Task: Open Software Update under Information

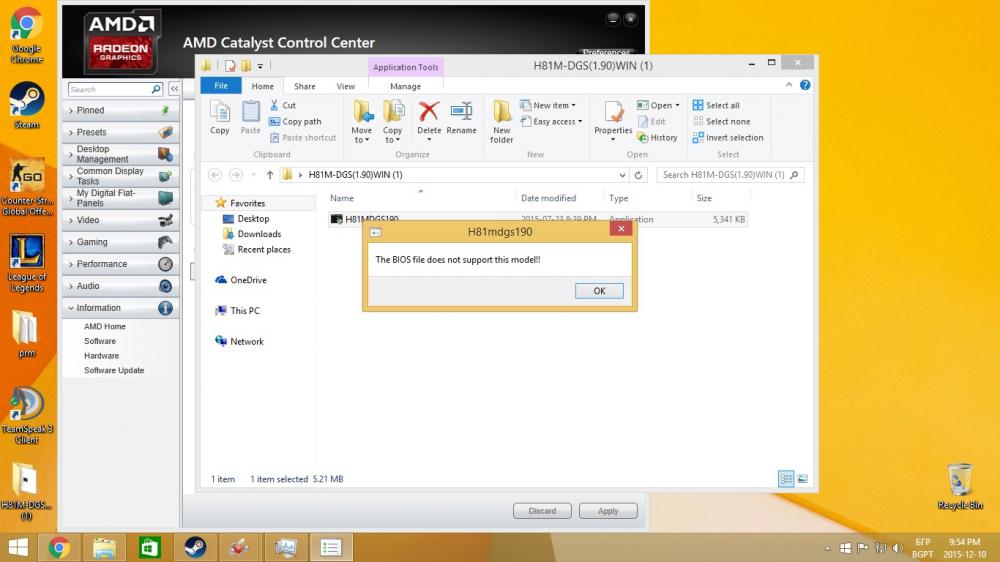Action: 114,370
